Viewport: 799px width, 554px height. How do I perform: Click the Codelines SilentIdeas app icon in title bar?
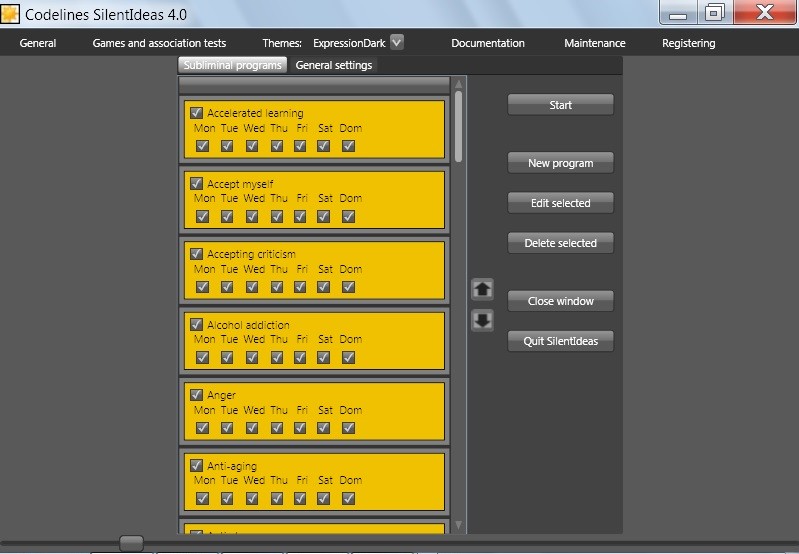tap(10, 14)
